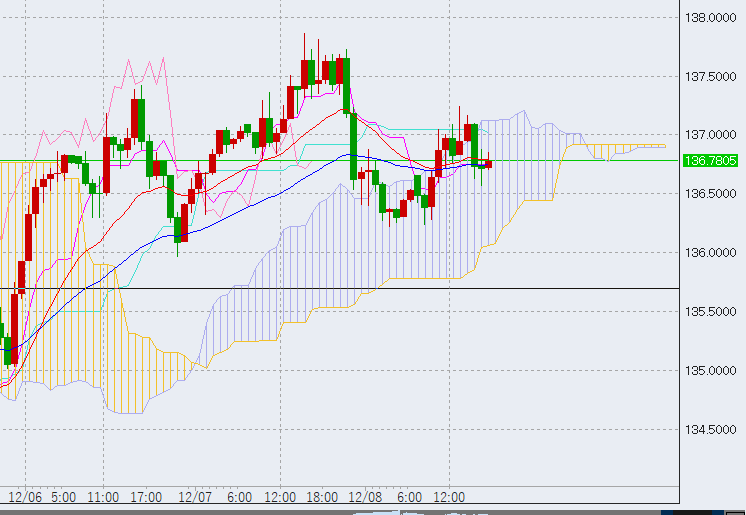Select the 135.5000 price scale label
The image size is (746, 515).
[710, 312]
